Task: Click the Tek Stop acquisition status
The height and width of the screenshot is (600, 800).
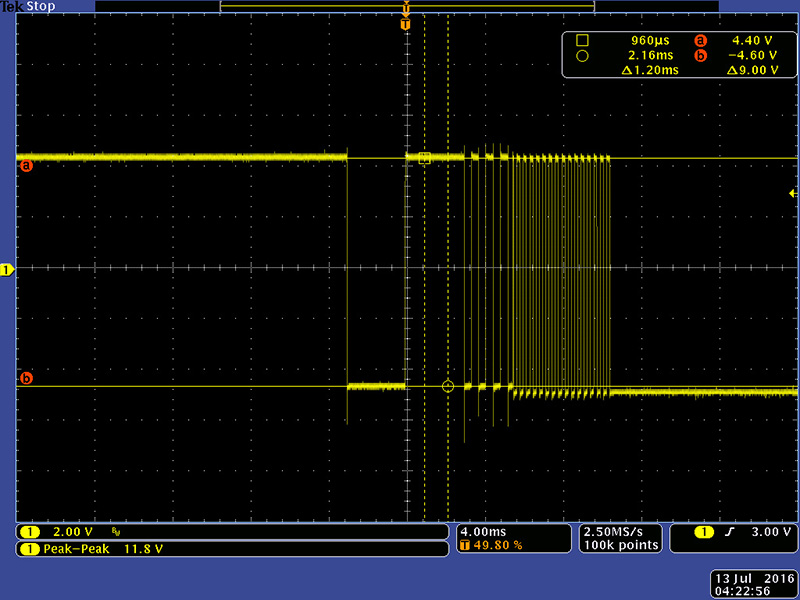Action: pyautogui.click(x=29, y=7)
